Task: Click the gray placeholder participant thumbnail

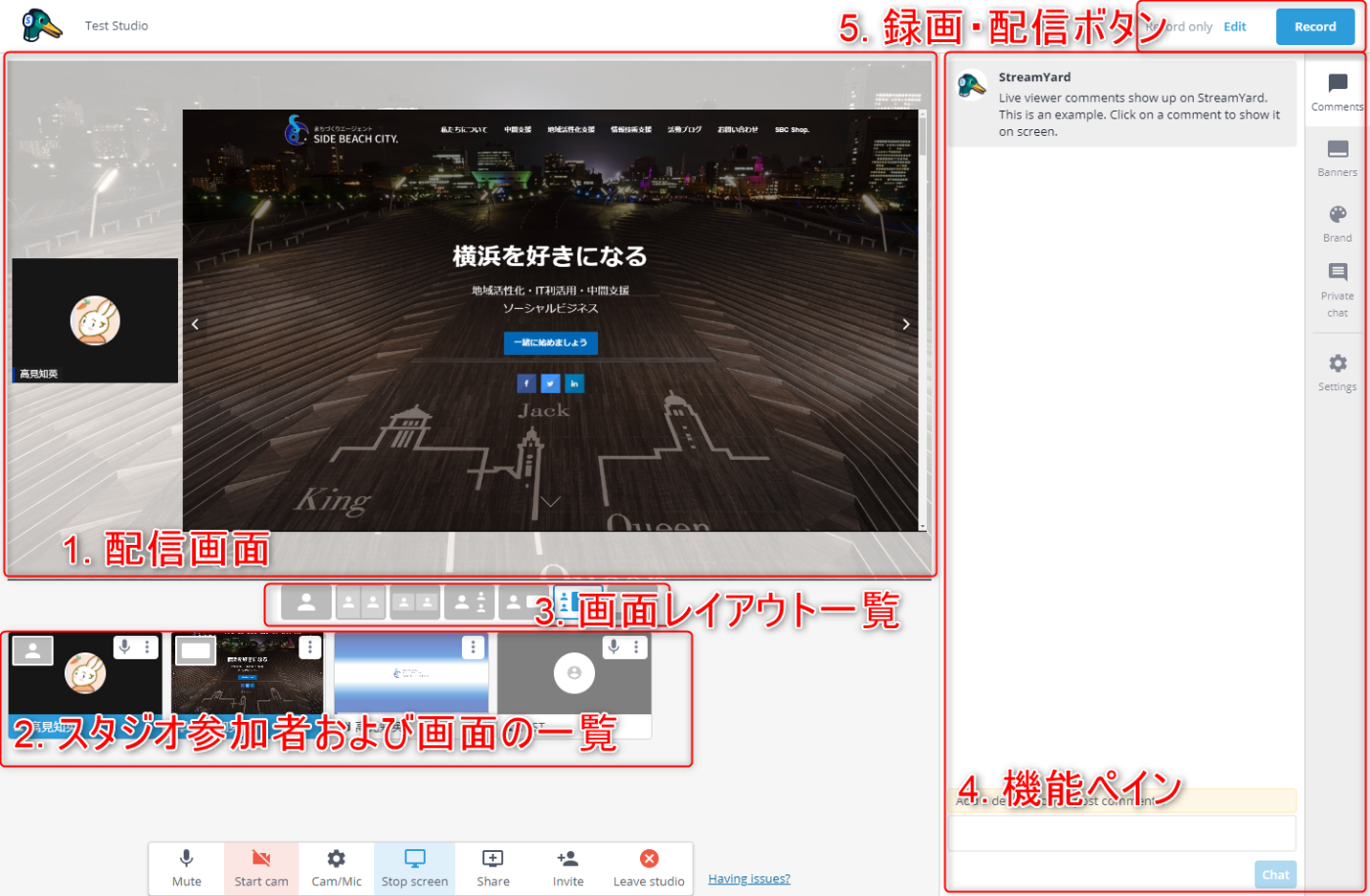Action: click(x=574, y=686)
